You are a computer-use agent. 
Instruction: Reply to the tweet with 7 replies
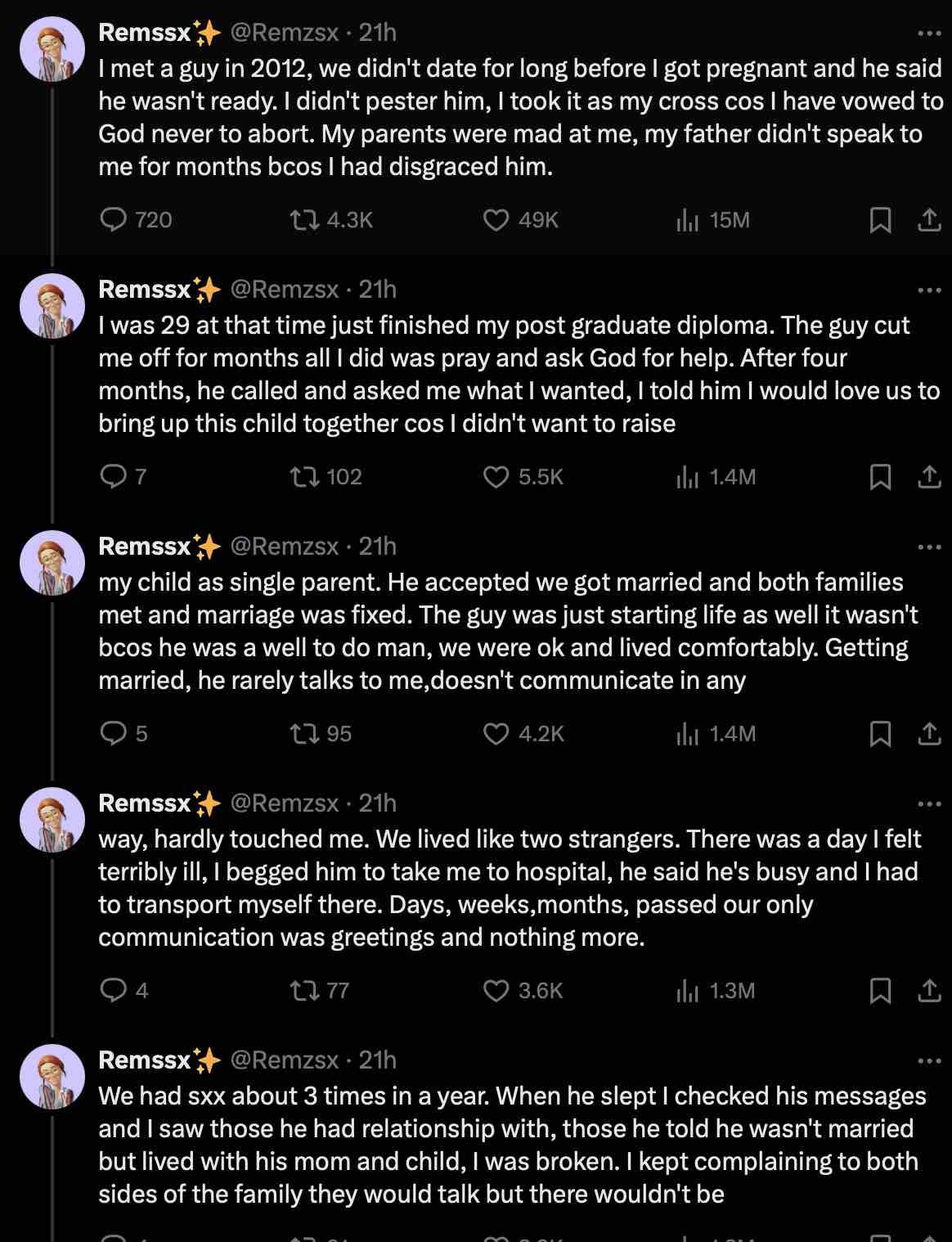point(113,477)
